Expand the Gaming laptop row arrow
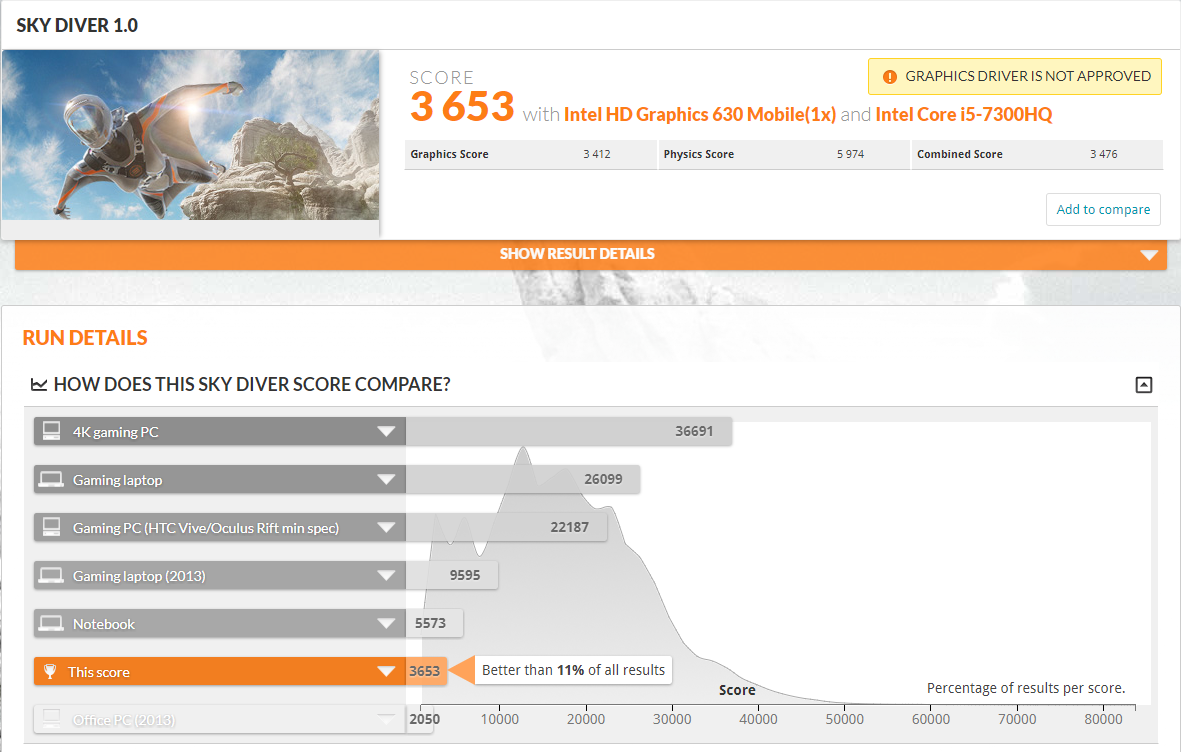Viewport: 1181px width, 752px height. pos(386,480)
